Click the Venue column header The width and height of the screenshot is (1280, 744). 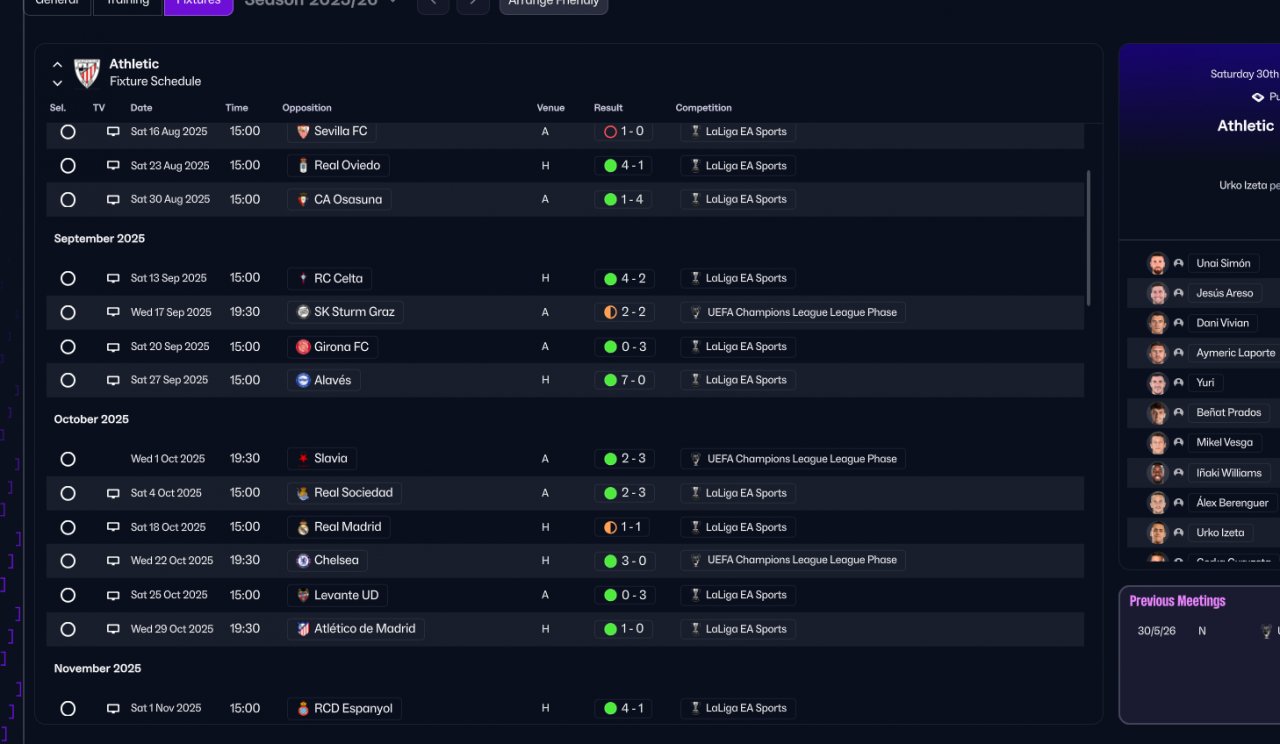click(551, 108)
